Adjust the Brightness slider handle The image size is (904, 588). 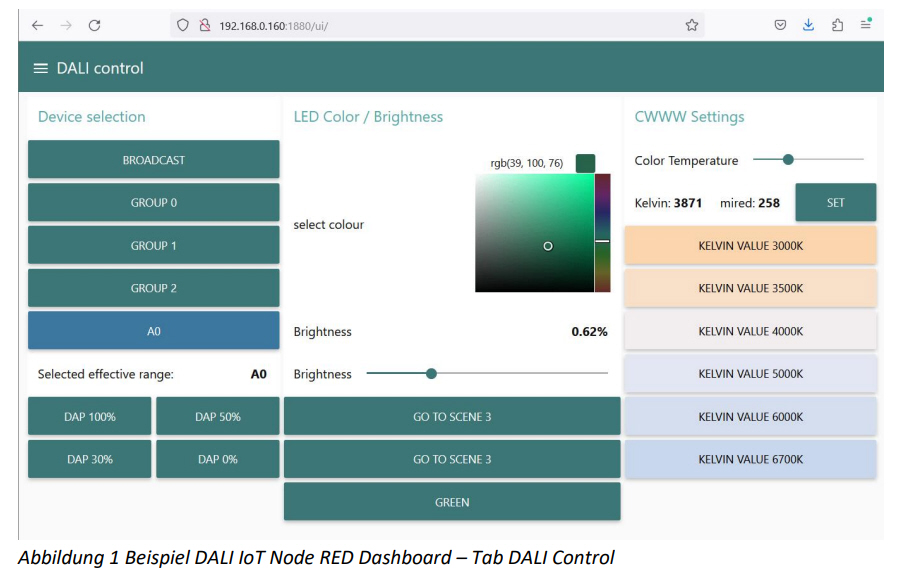point(430,373)
